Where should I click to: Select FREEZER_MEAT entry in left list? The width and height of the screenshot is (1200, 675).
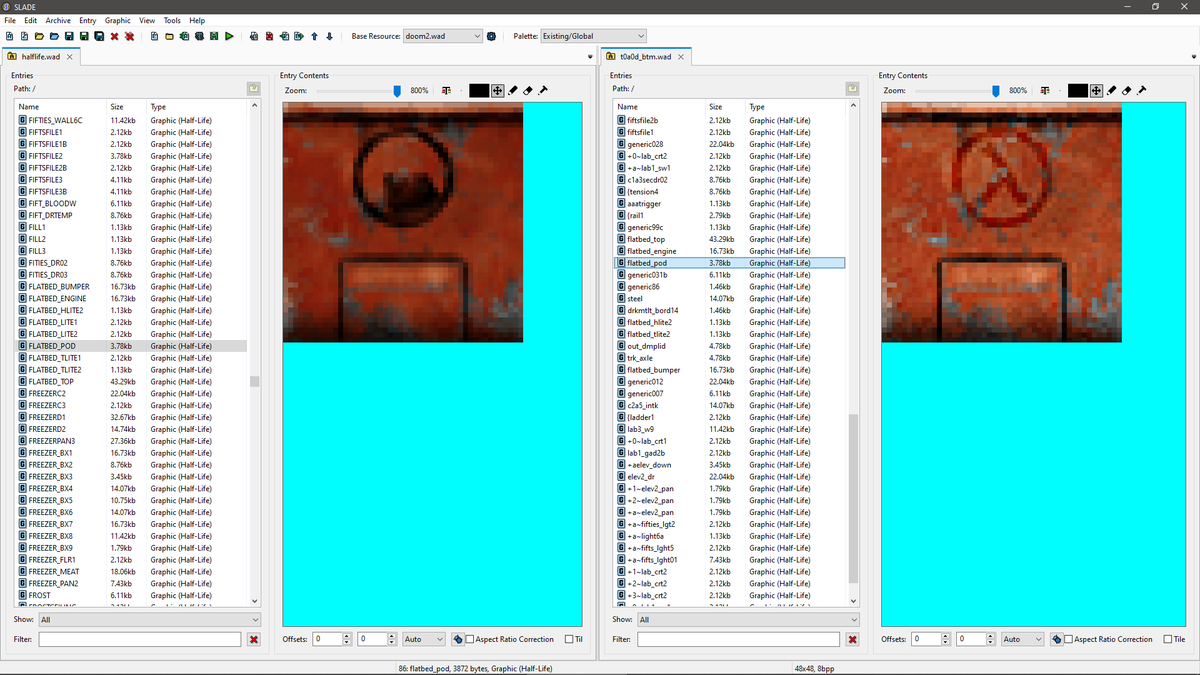coord(130,571)
